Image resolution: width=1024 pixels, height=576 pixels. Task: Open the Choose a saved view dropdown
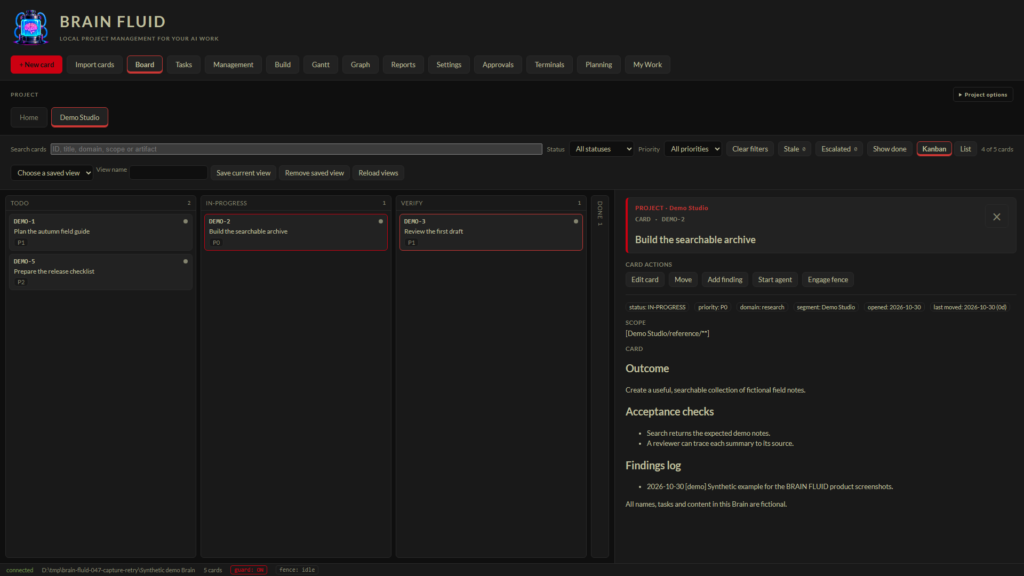(x=52, y=173)
